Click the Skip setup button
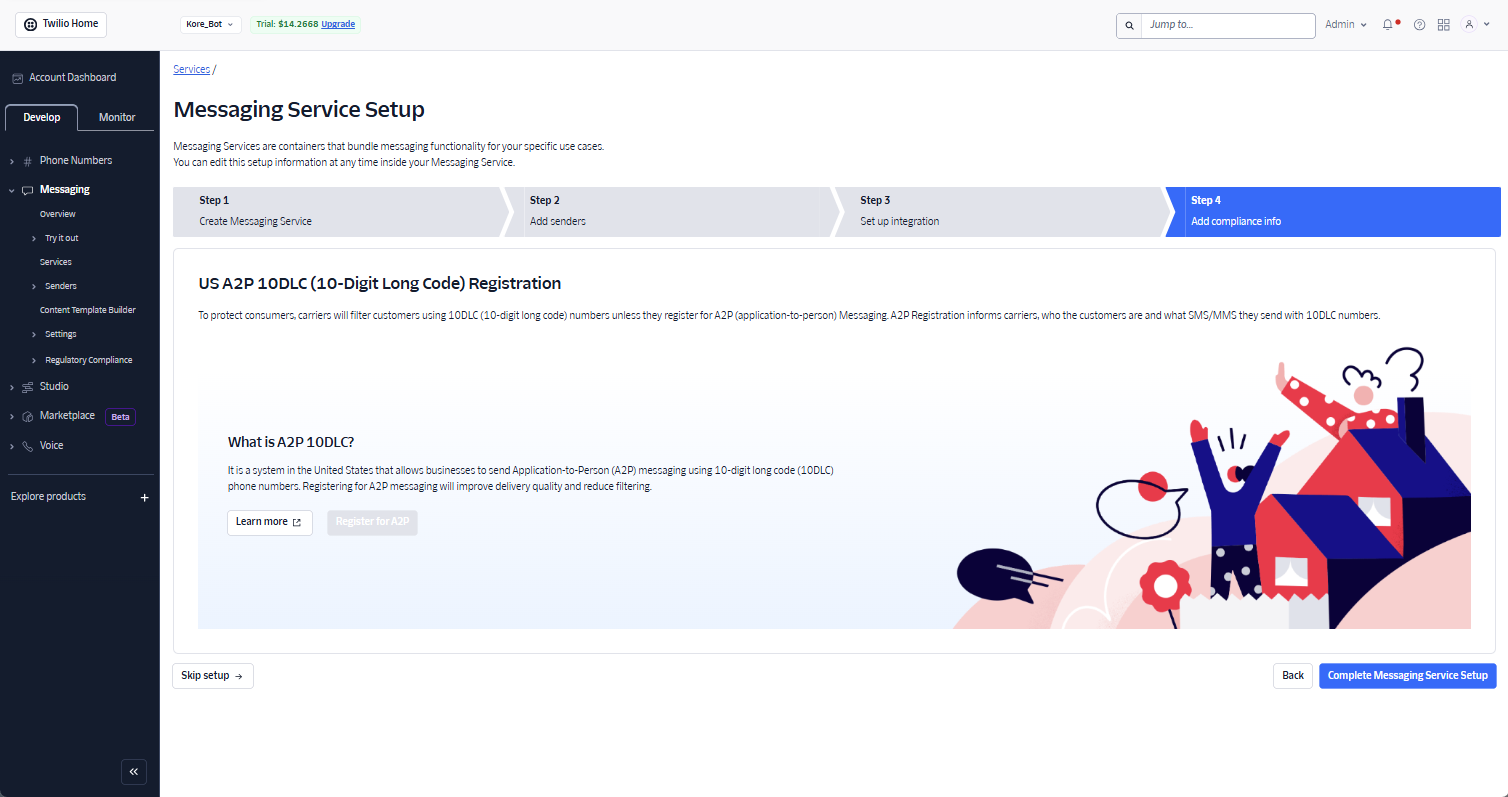Image resolution: width=1508 pixels, height=797 pixels. pyautogui.click(x=212, y=676)
